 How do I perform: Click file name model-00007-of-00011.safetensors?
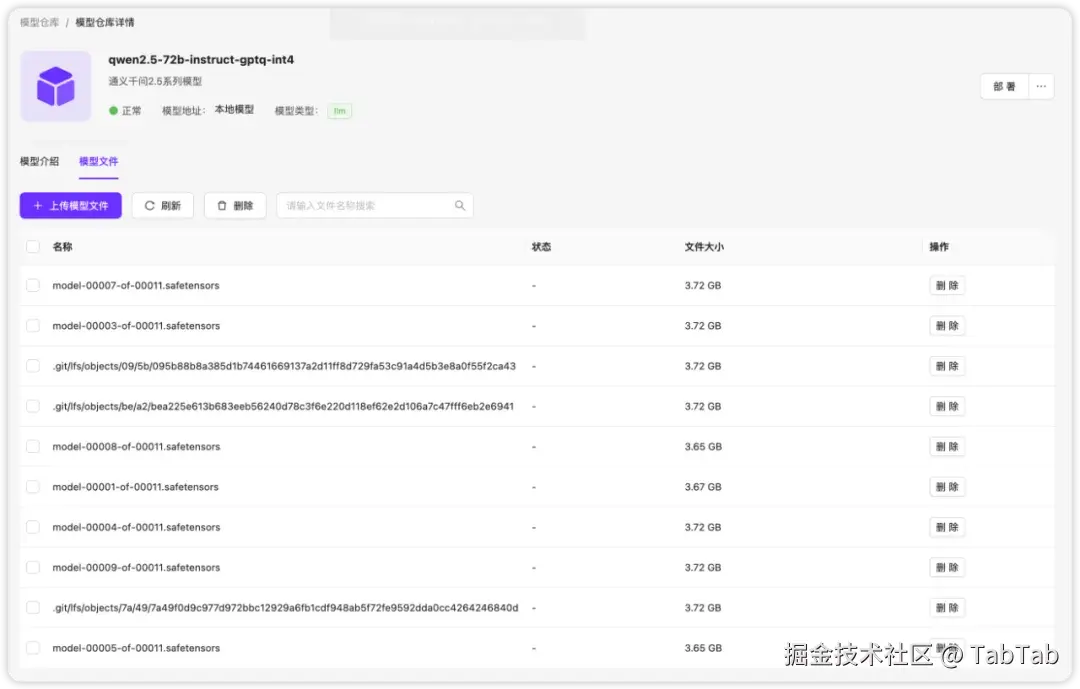(136, 285)
